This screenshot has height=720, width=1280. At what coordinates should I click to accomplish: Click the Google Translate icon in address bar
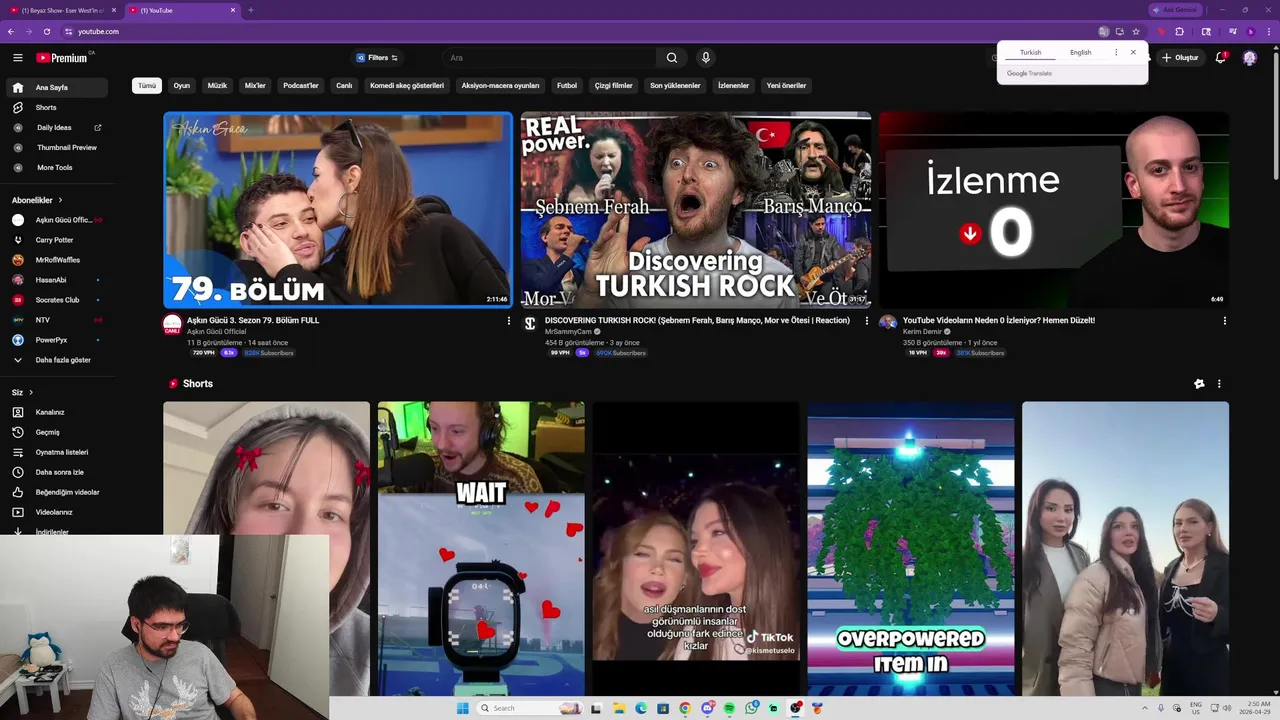click(1103, 32)
